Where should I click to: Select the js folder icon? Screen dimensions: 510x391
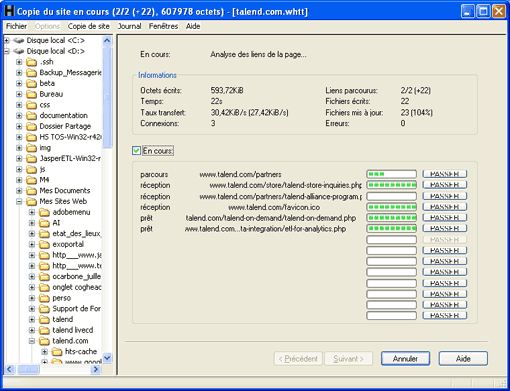31,169
